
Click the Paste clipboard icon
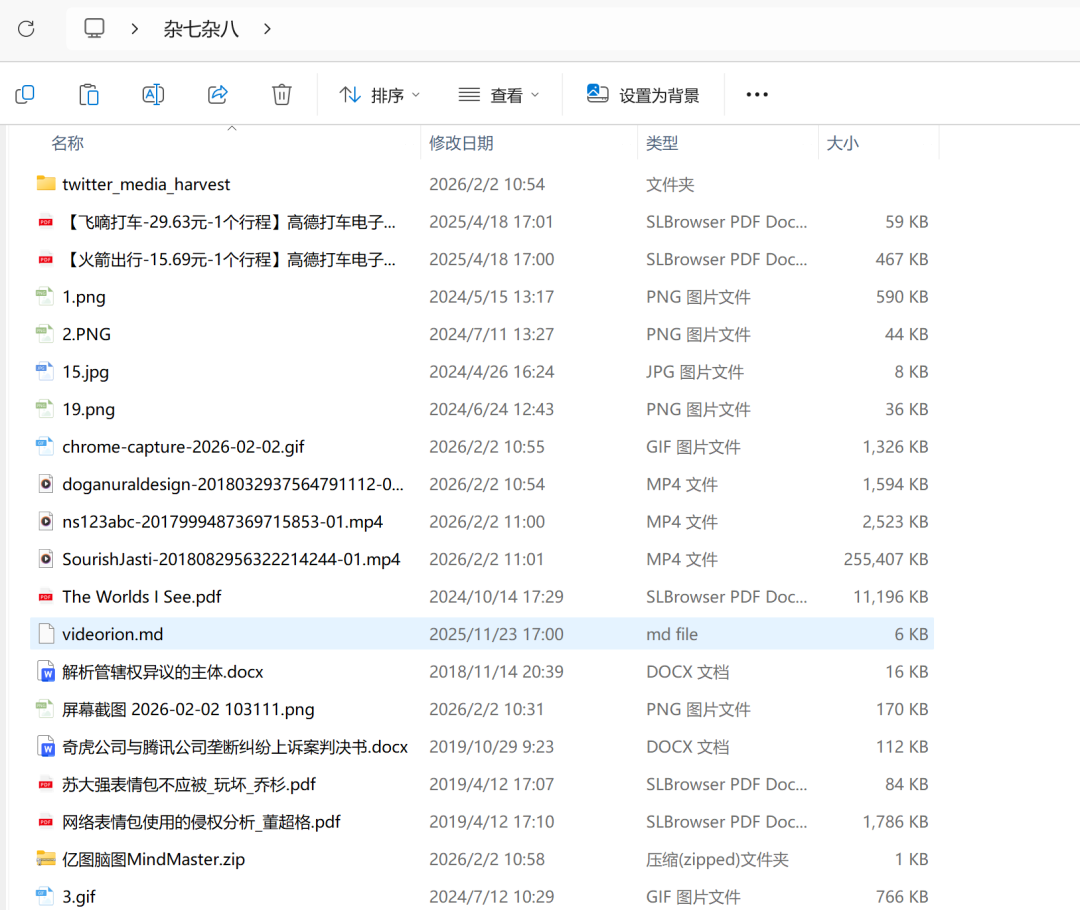(x=89, y=95)
